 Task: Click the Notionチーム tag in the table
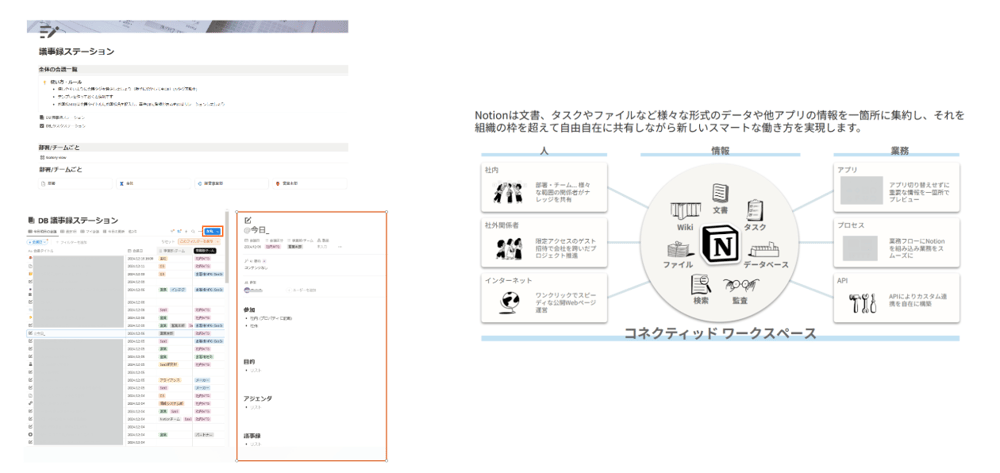[x=170, y=419]
